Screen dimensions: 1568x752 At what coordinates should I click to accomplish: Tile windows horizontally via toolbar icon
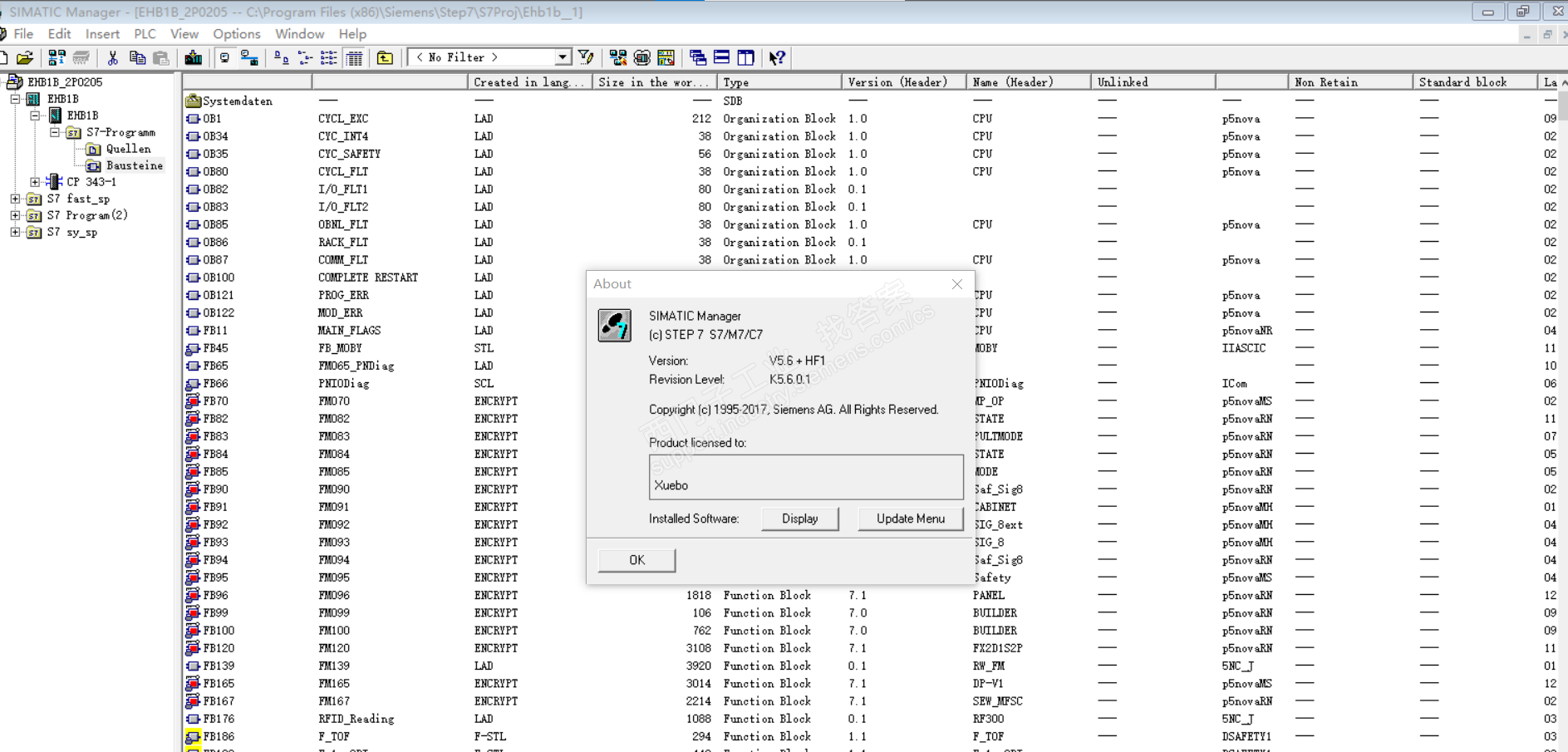click(722, 57)
